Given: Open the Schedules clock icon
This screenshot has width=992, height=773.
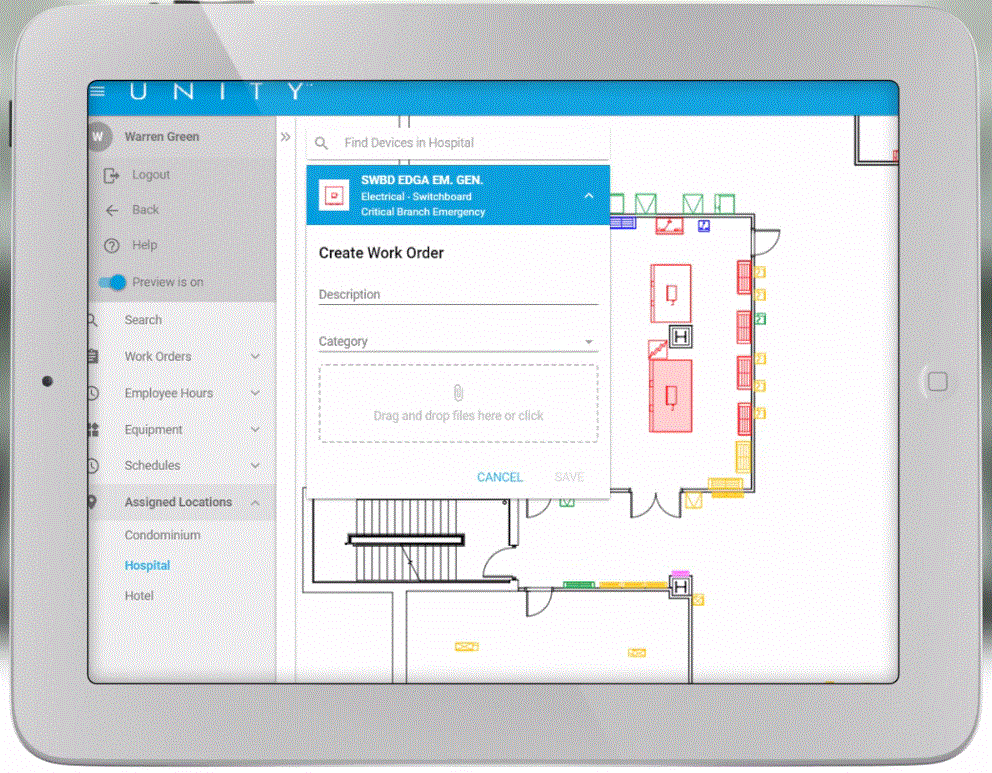Looking at the screenshot, I should coord(91,465).
